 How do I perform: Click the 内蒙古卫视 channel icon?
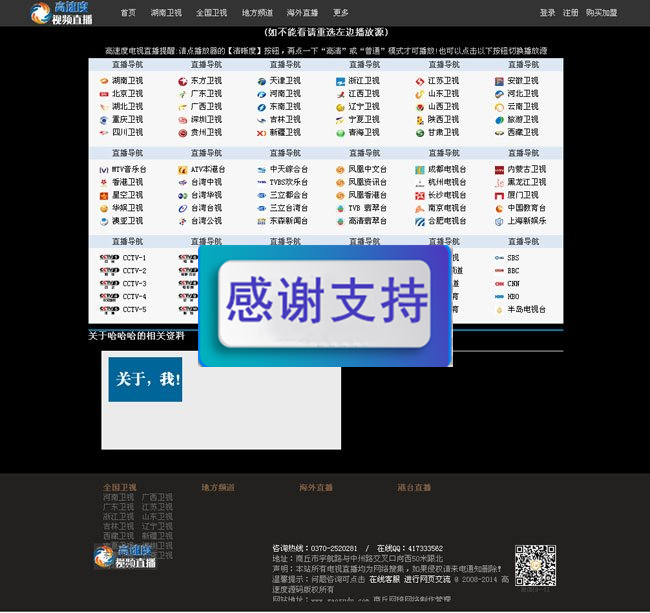(x=499, y=170)
